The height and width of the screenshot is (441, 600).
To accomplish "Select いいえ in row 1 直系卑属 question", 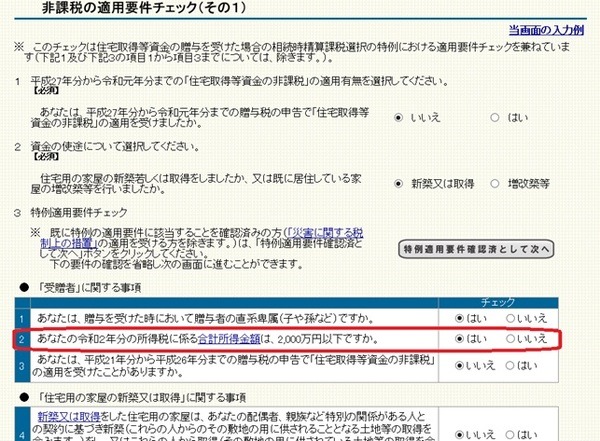I will pyautogui.click(x=510, y=318).
